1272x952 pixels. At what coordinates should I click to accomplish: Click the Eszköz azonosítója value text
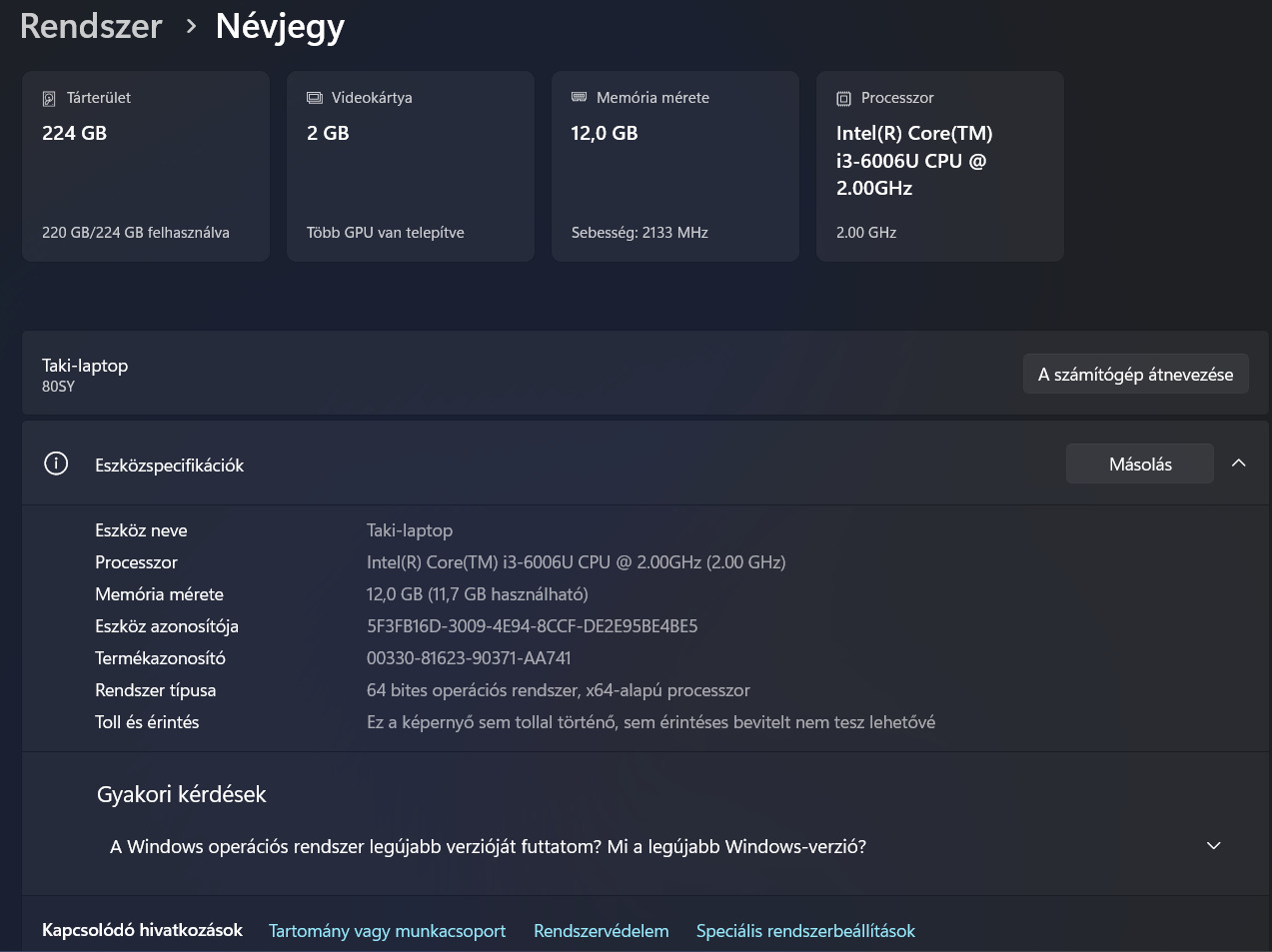point(532,626)
